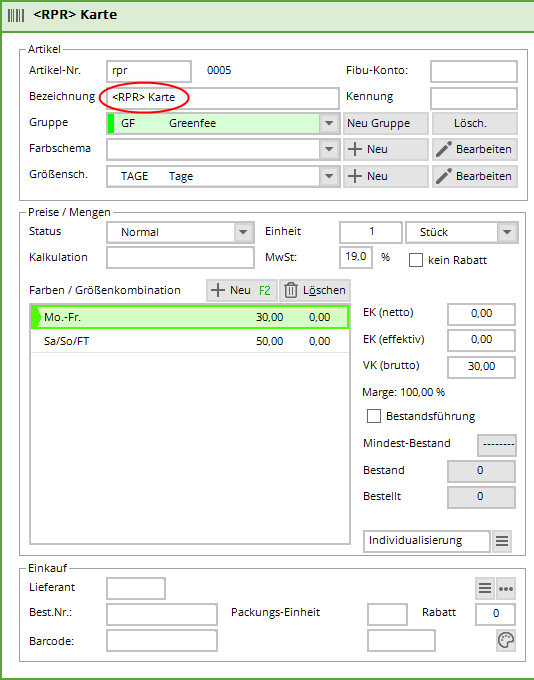This screenshot has height=680, width=534.
Task: Click the menu icon beside Individualisierung
Action: pyautogui.click(x=502, y=541)
